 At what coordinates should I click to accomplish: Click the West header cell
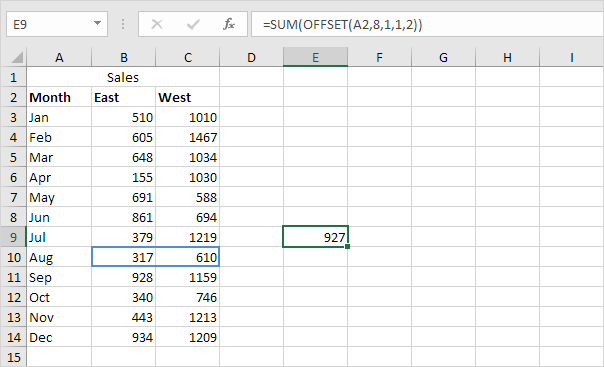(188, 97)
